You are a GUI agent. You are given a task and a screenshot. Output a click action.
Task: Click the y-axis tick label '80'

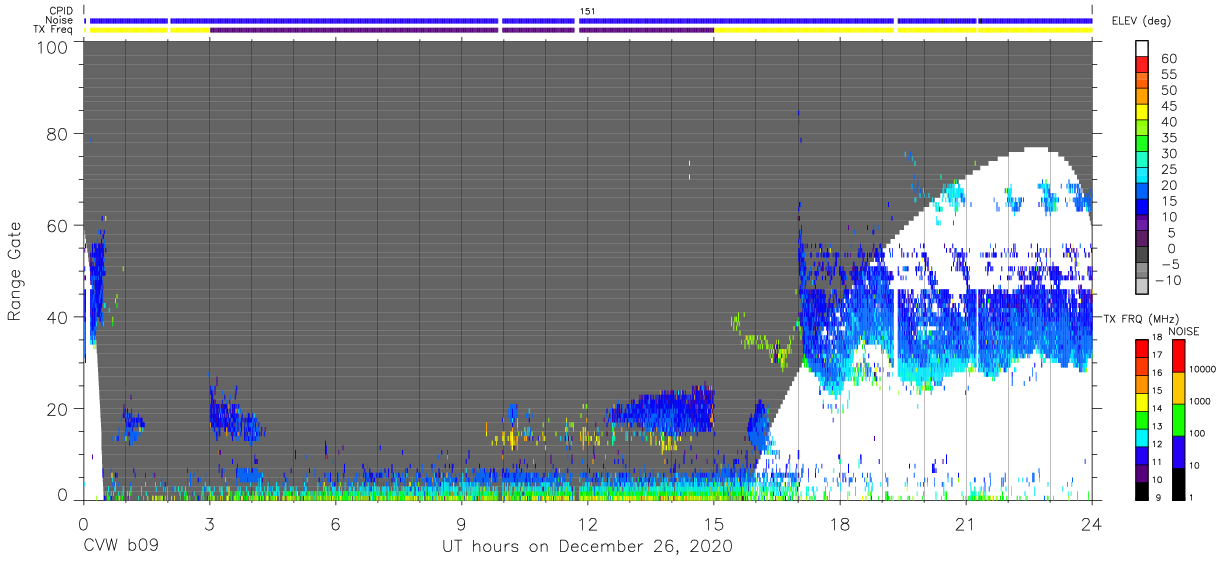[x=57, y=134]
